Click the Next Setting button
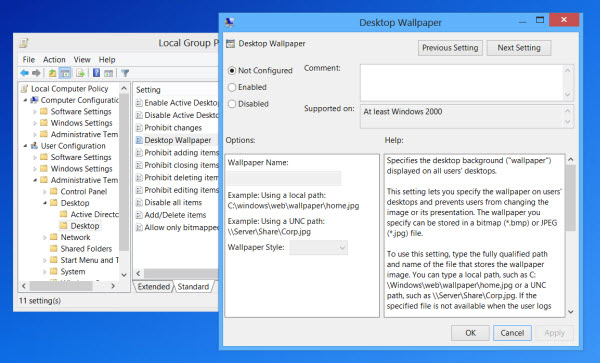This screenshot has height=363, width=600. [519, 48]
